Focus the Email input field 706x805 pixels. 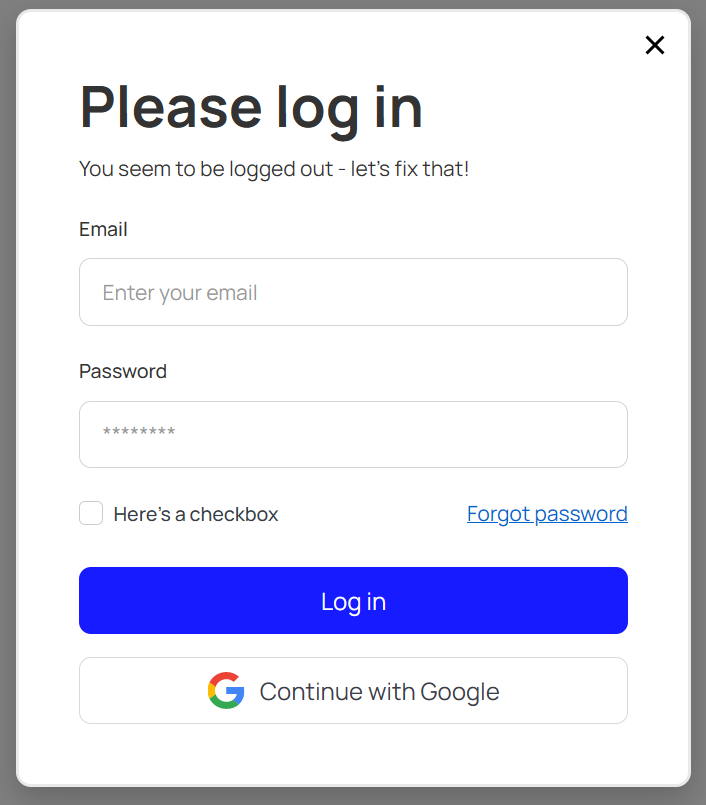(x=353, y=292)
